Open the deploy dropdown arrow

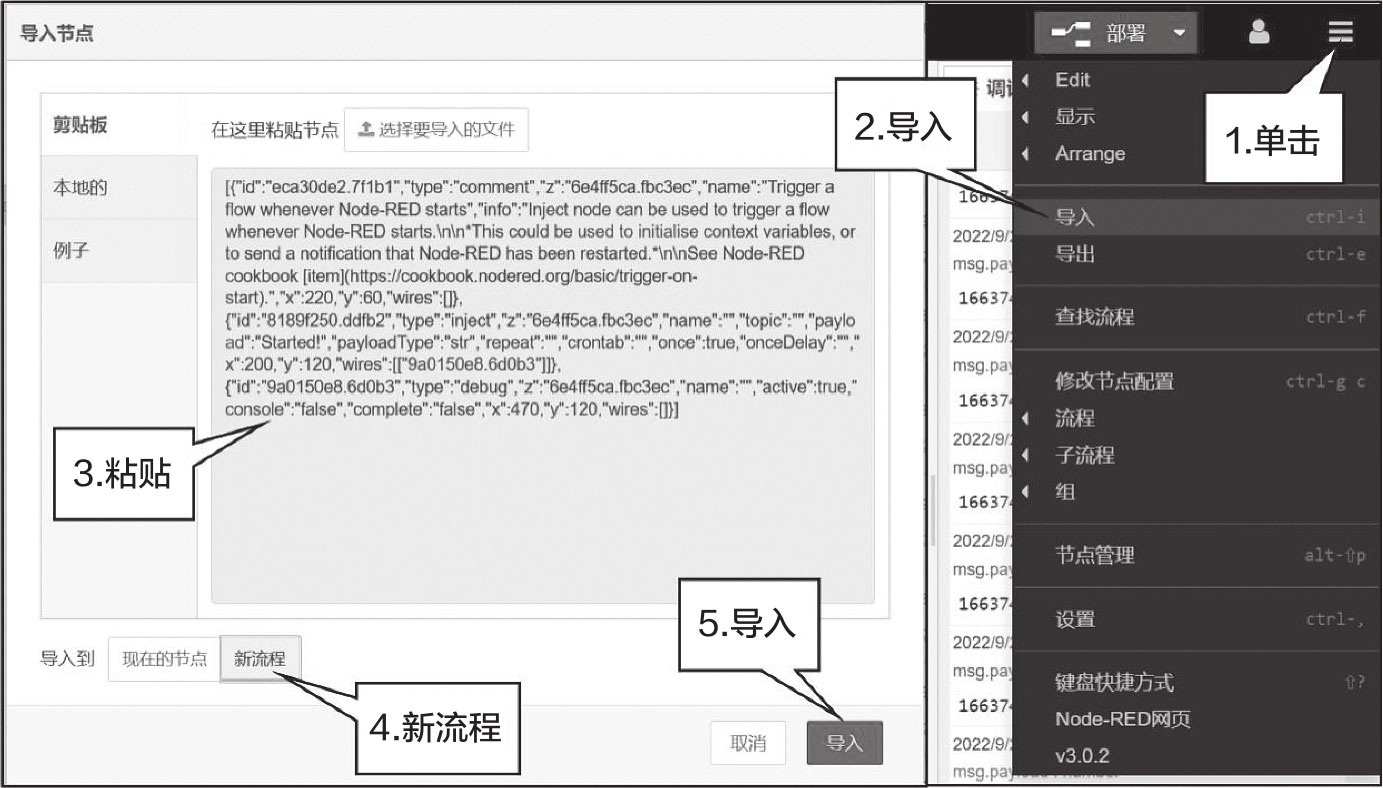(1178, 33)
